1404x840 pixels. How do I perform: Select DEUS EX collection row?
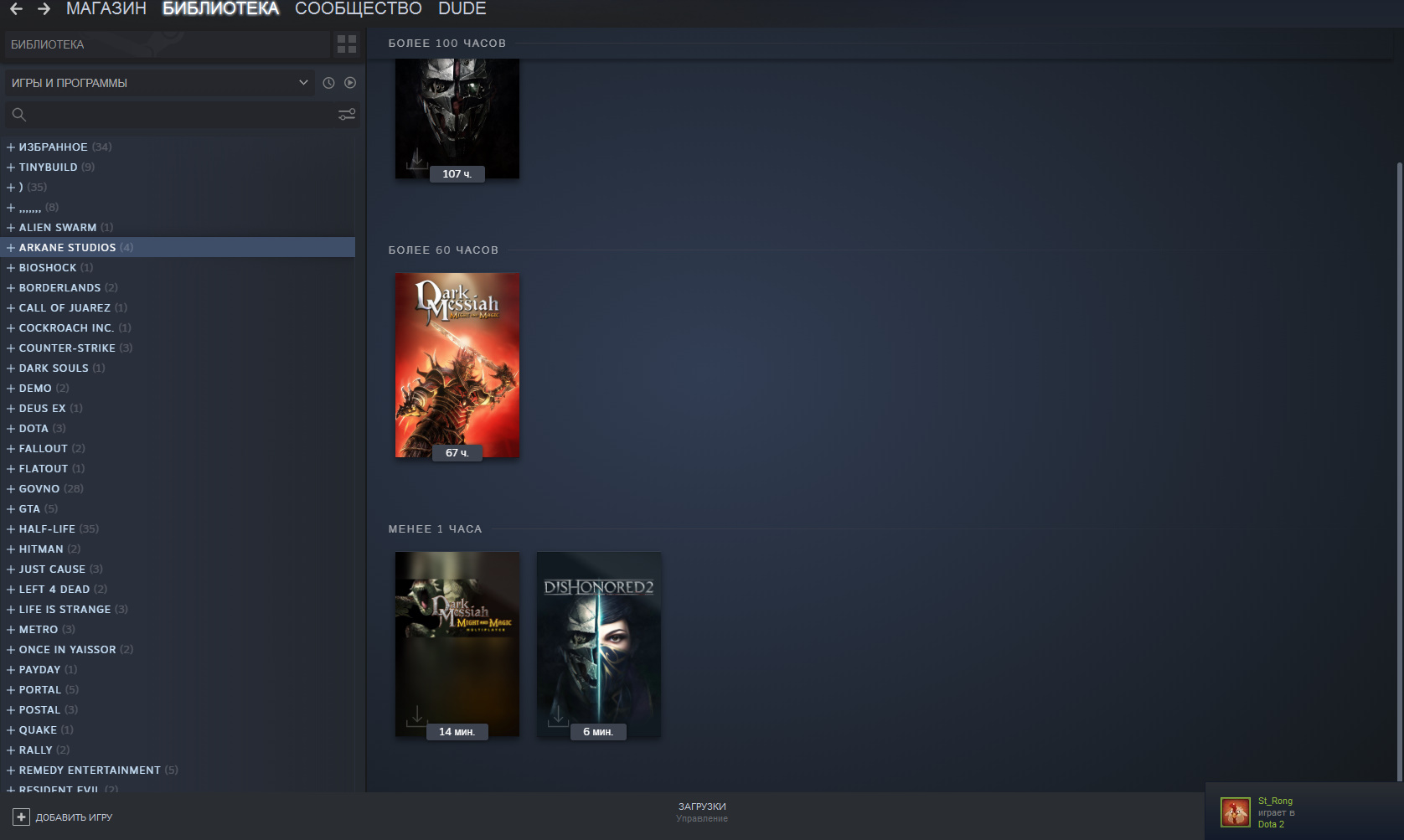178,409
